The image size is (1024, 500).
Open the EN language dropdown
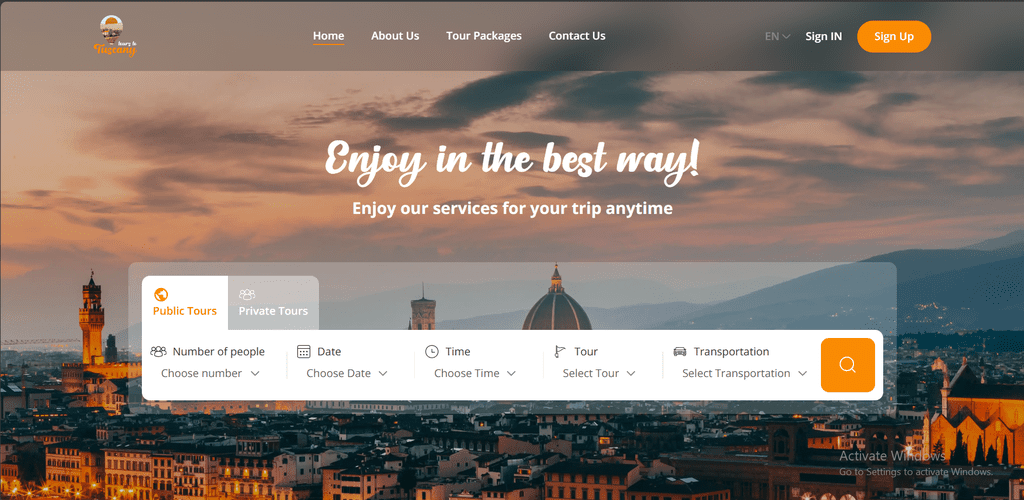778,37
